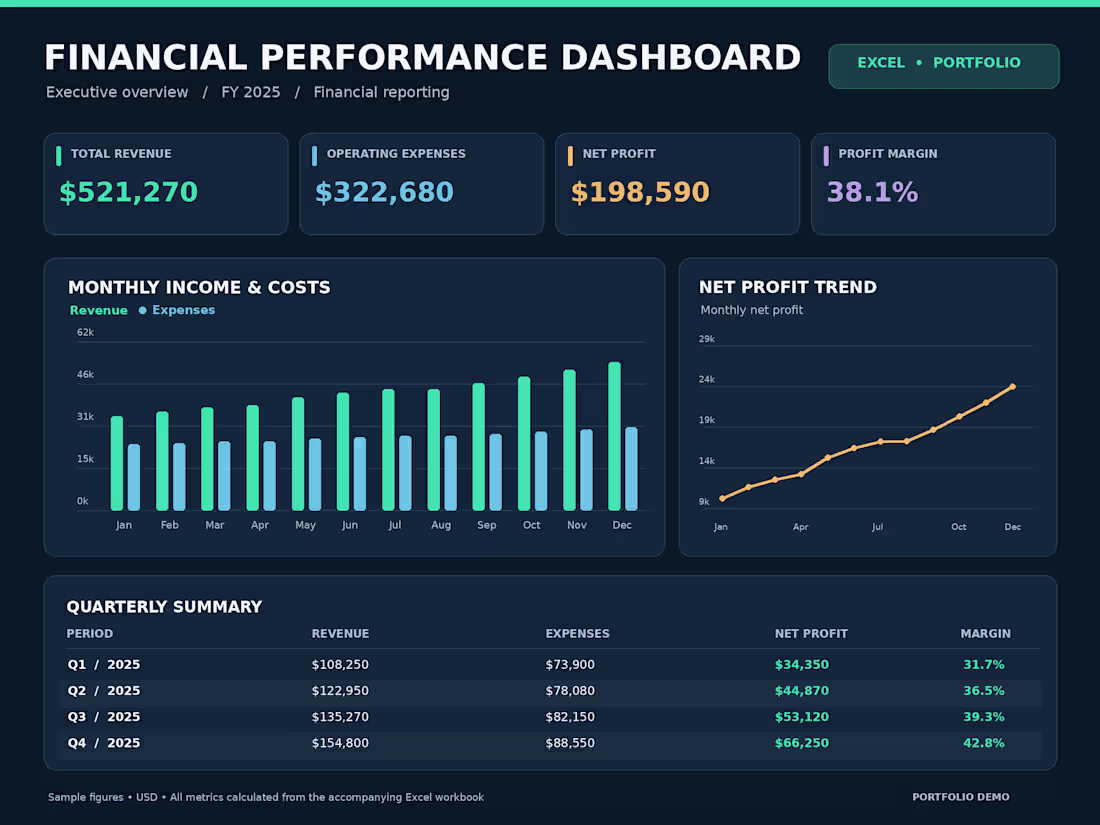Click 'FY 2025' in the subtitle
The height and width of the screenshot is (825, 1100).
250,93
